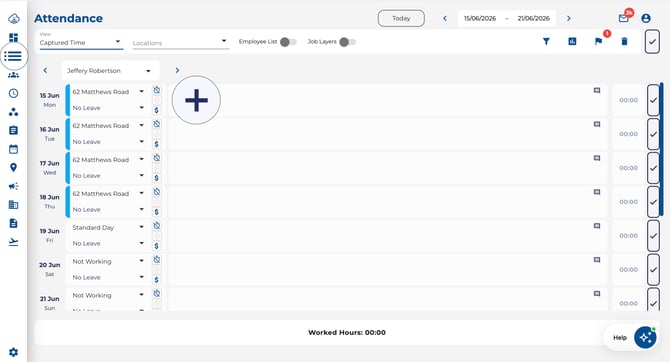Open the settings gear in sidebar
This screenshot has height=362, width=670.
pos(13,352)
